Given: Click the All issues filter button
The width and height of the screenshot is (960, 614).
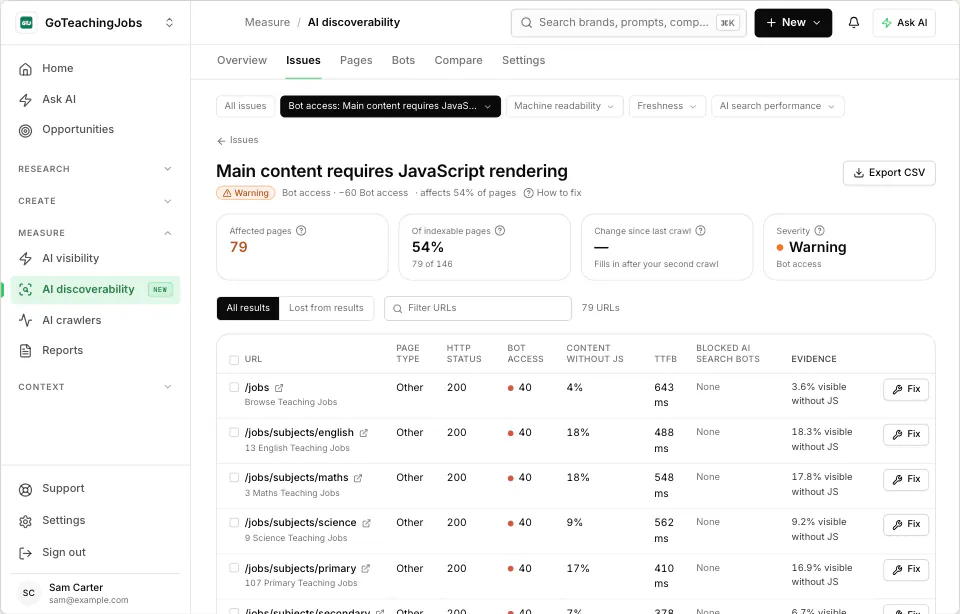Looking at the screenshot, I should (x=245, y=106).
